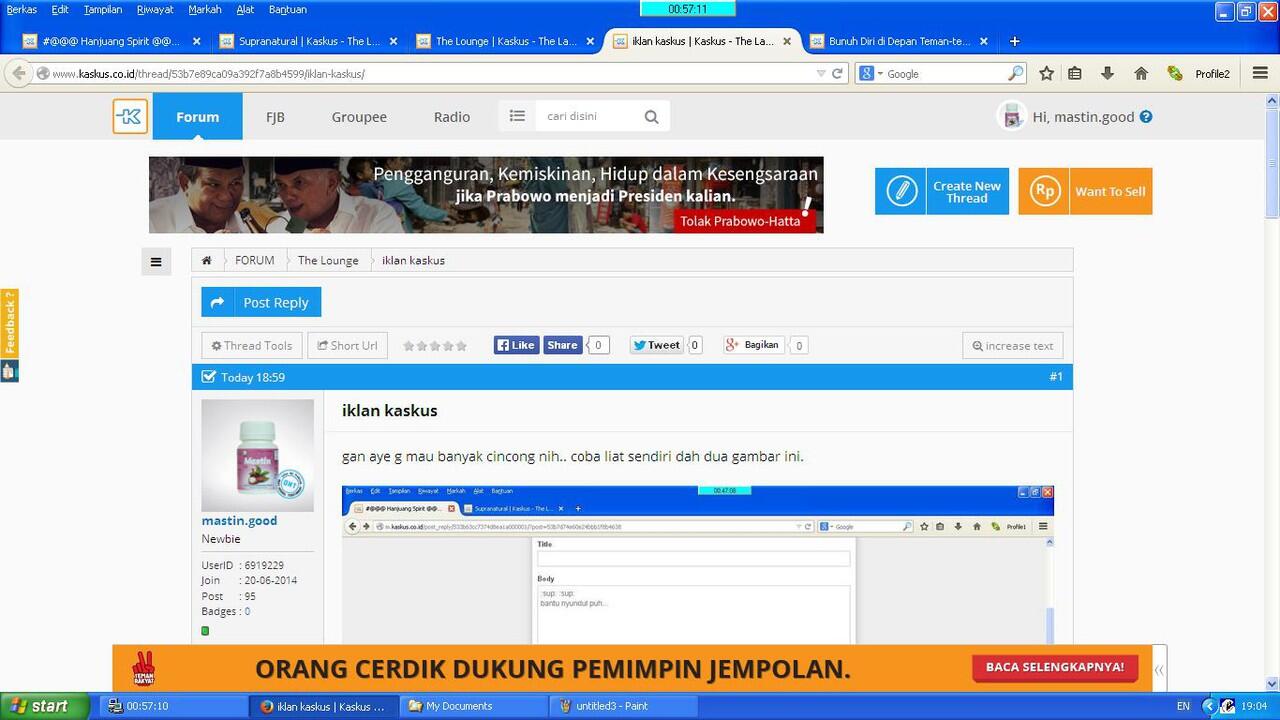Open the search engine dropdown arrow
This screenshot has width=1280, height=720.
coord(878,73)
